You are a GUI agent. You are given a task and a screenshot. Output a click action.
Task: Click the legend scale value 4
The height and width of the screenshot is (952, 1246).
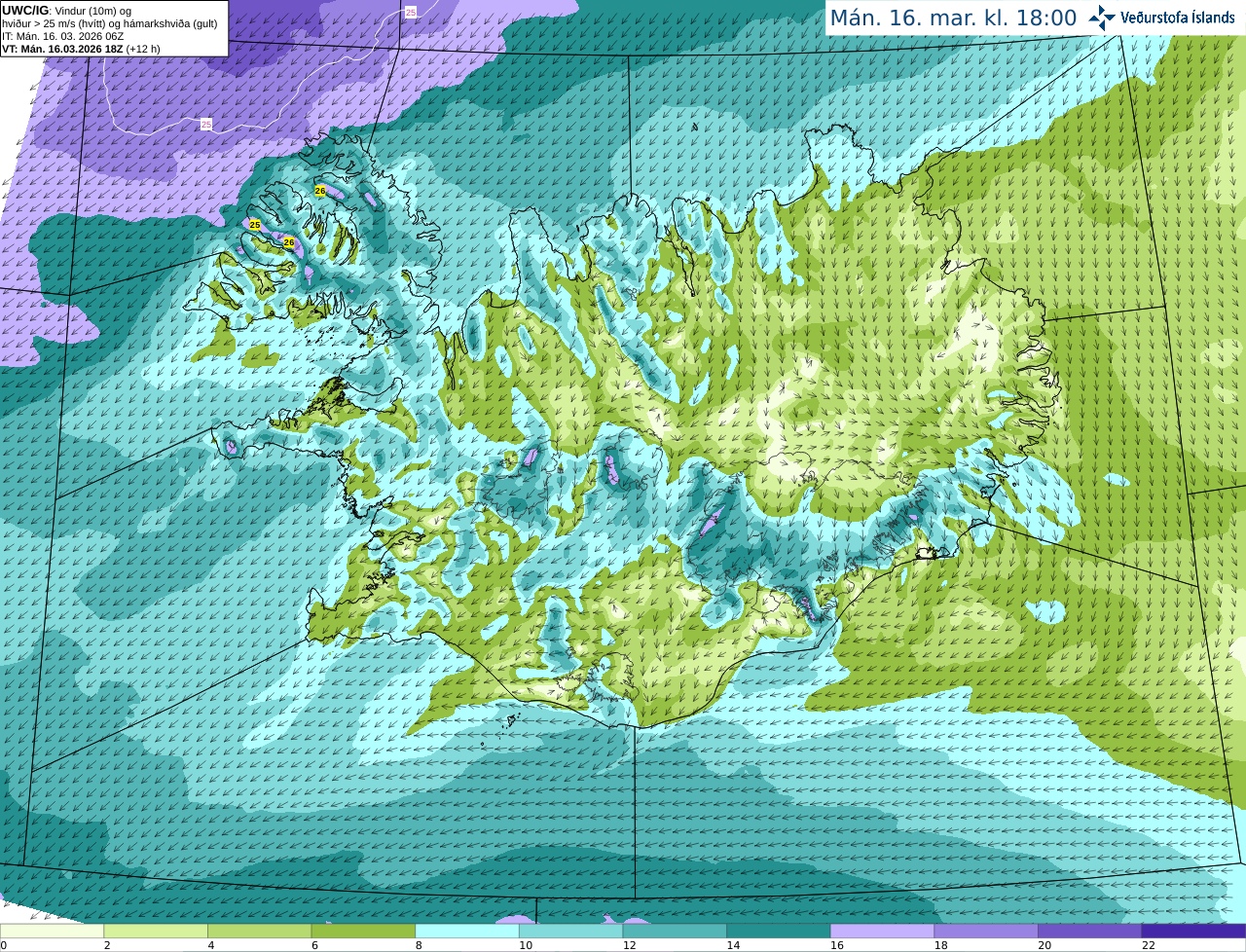point(211,945)
